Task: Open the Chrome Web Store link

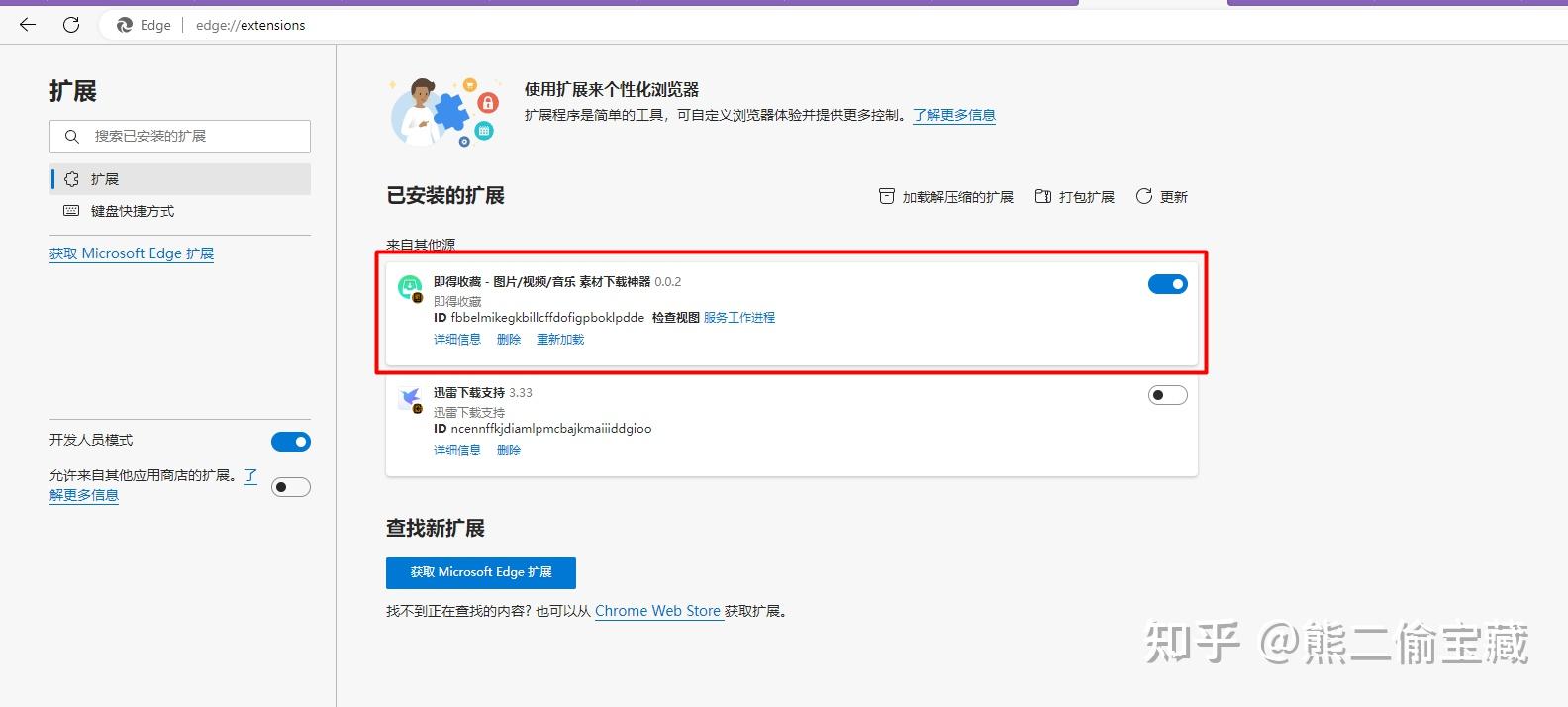Action: pos(657,612)
